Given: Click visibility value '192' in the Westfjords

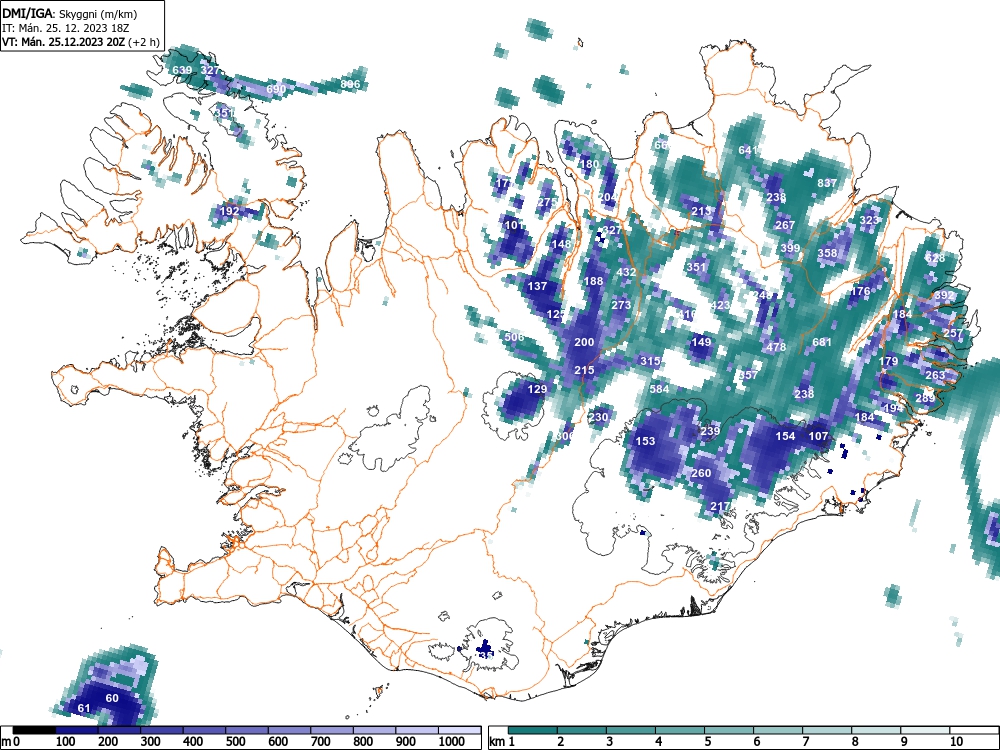Looking at the screenshot, I should (230, 211).
